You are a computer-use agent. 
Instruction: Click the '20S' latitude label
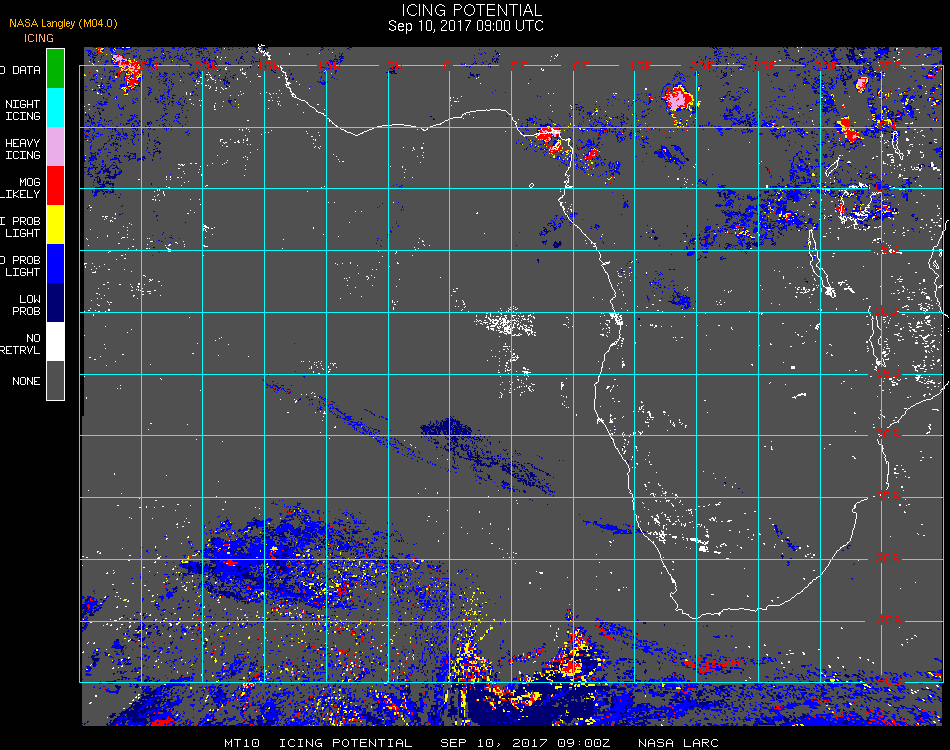pos(888,434)
